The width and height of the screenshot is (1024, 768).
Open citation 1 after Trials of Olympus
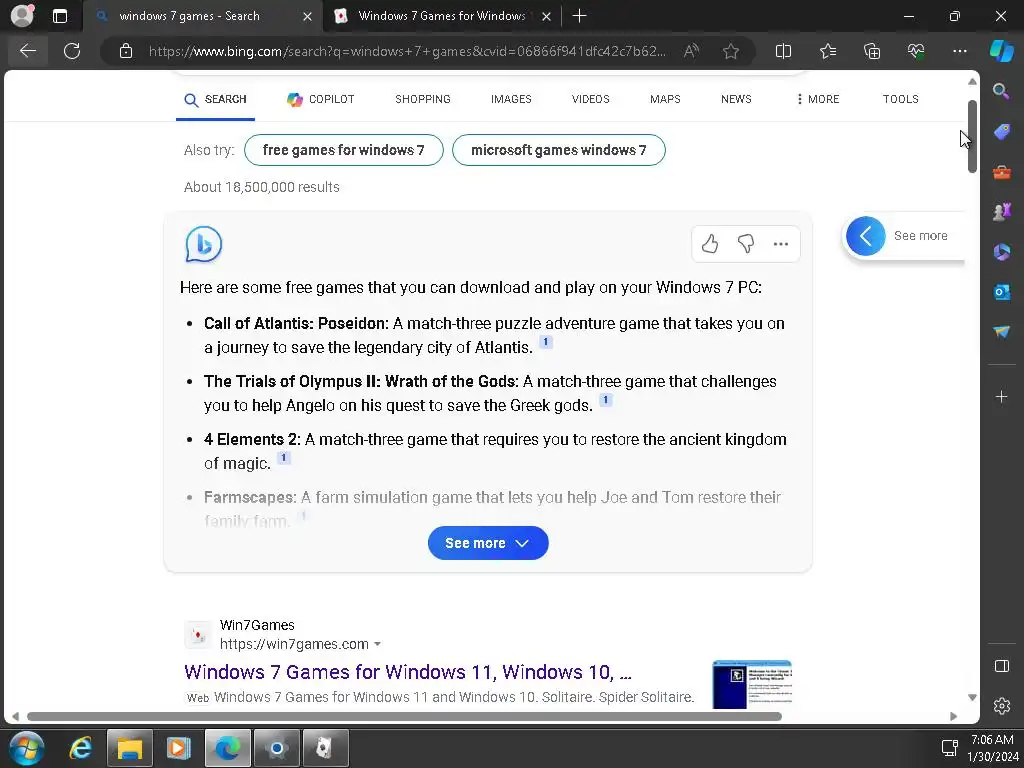click(x=605, y=400)
